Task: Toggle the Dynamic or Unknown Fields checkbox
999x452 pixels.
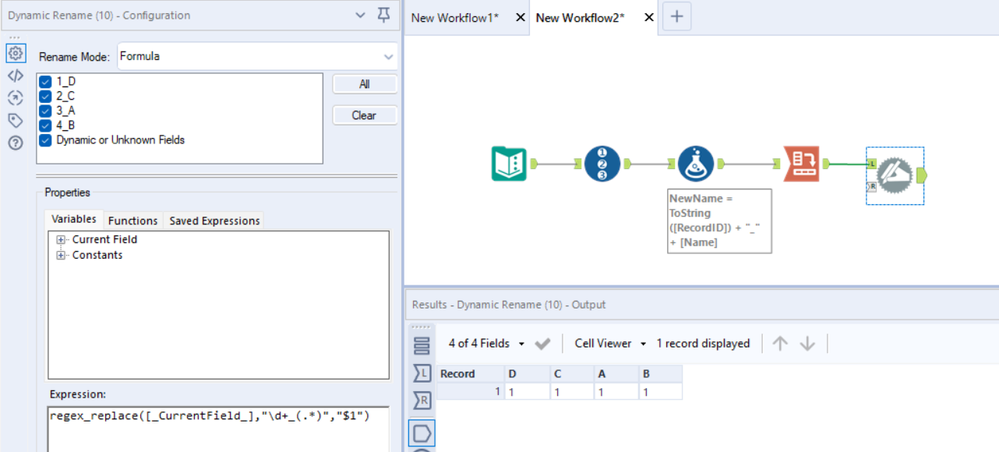Action: pyautogui.click(x=45, y=140)
